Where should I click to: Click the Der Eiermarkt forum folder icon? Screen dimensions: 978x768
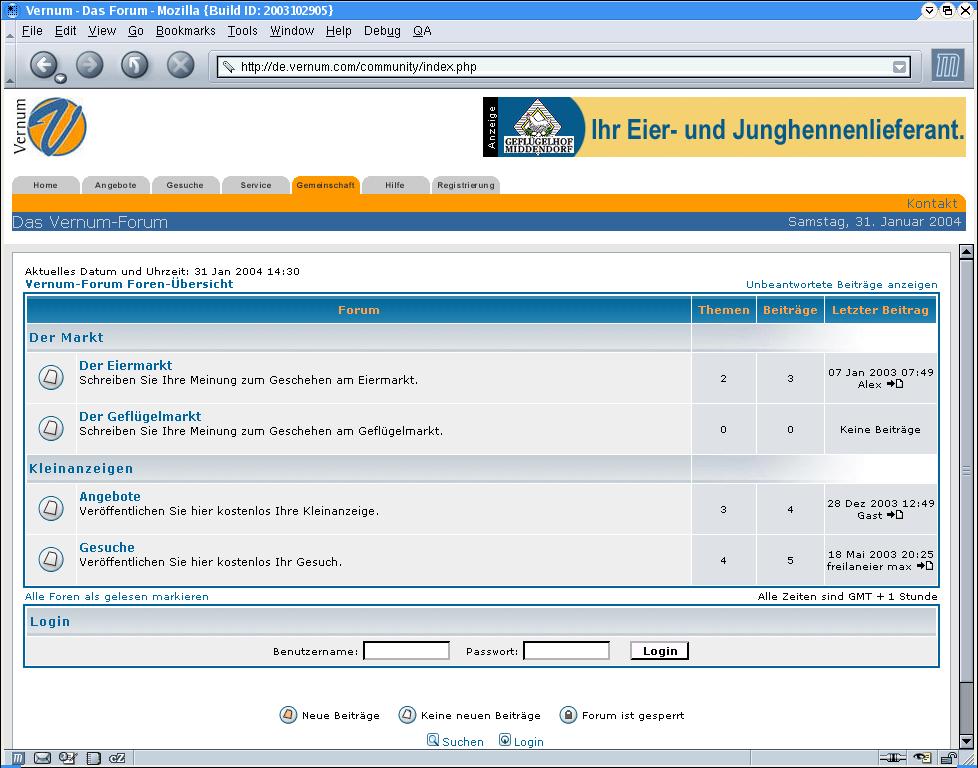pos(51,378)
